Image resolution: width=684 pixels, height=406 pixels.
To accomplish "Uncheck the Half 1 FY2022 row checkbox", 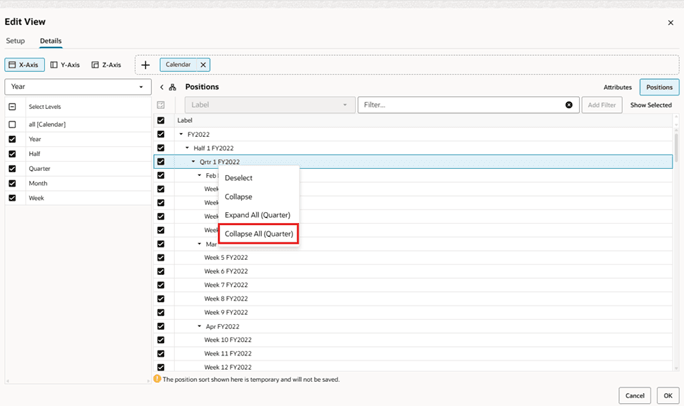I will (161, 148).
